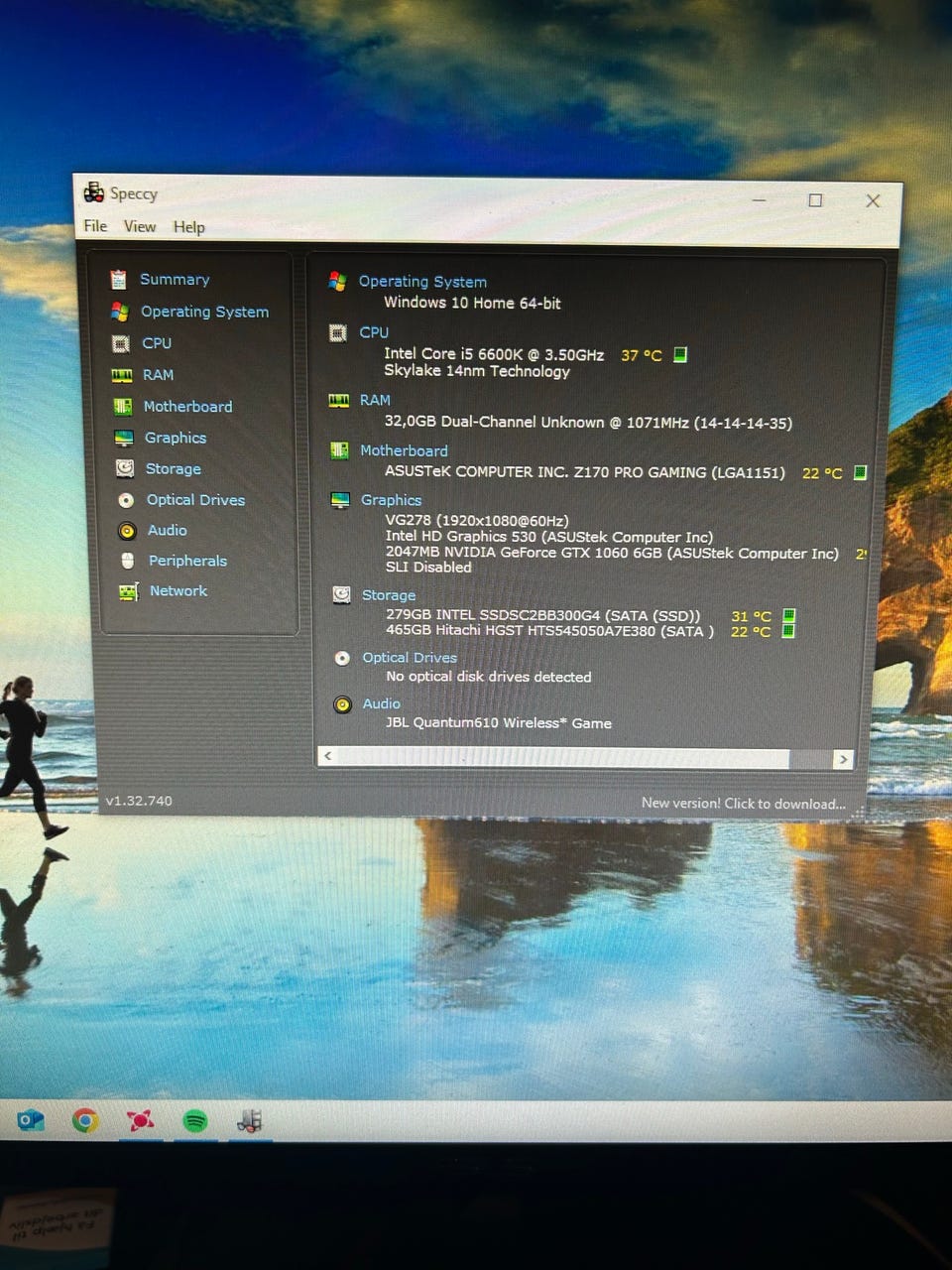
Task: Open the Storage heading link in summary
Action: [389, 595]
